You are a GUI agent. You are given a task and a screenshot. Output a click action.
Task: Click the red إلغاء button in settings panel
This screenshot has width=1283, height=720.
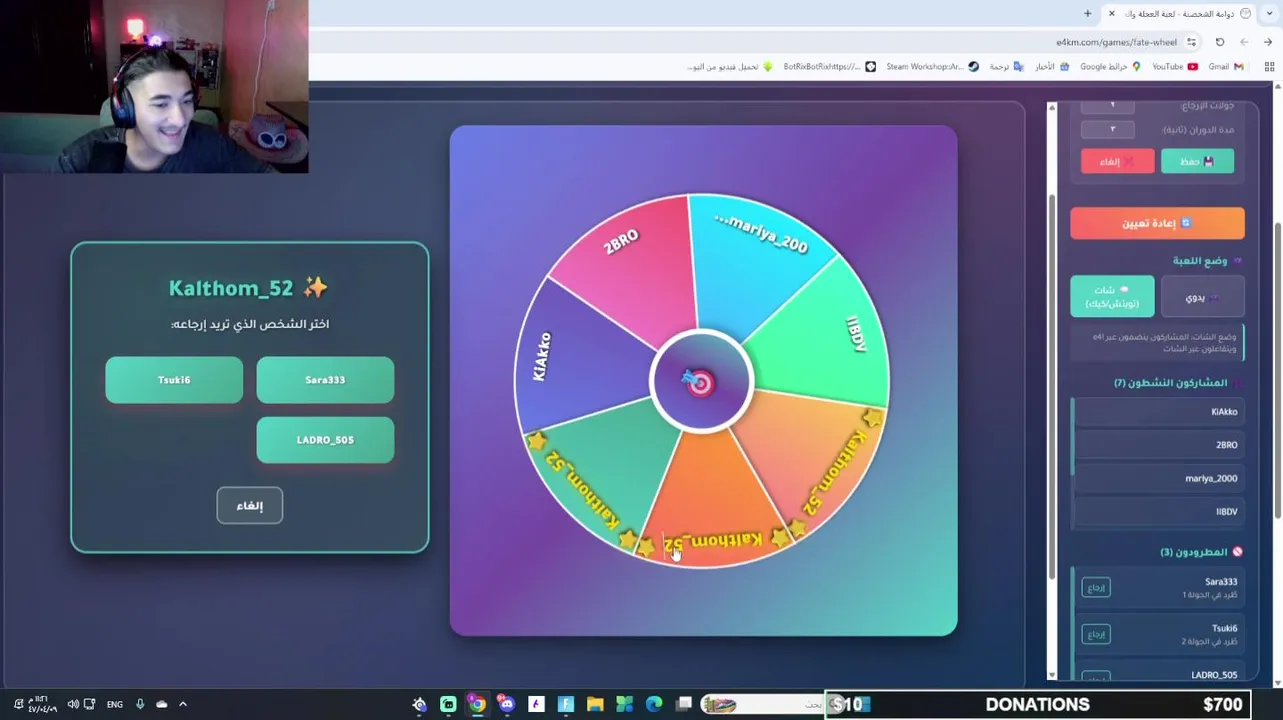[x=1117, y=161]
